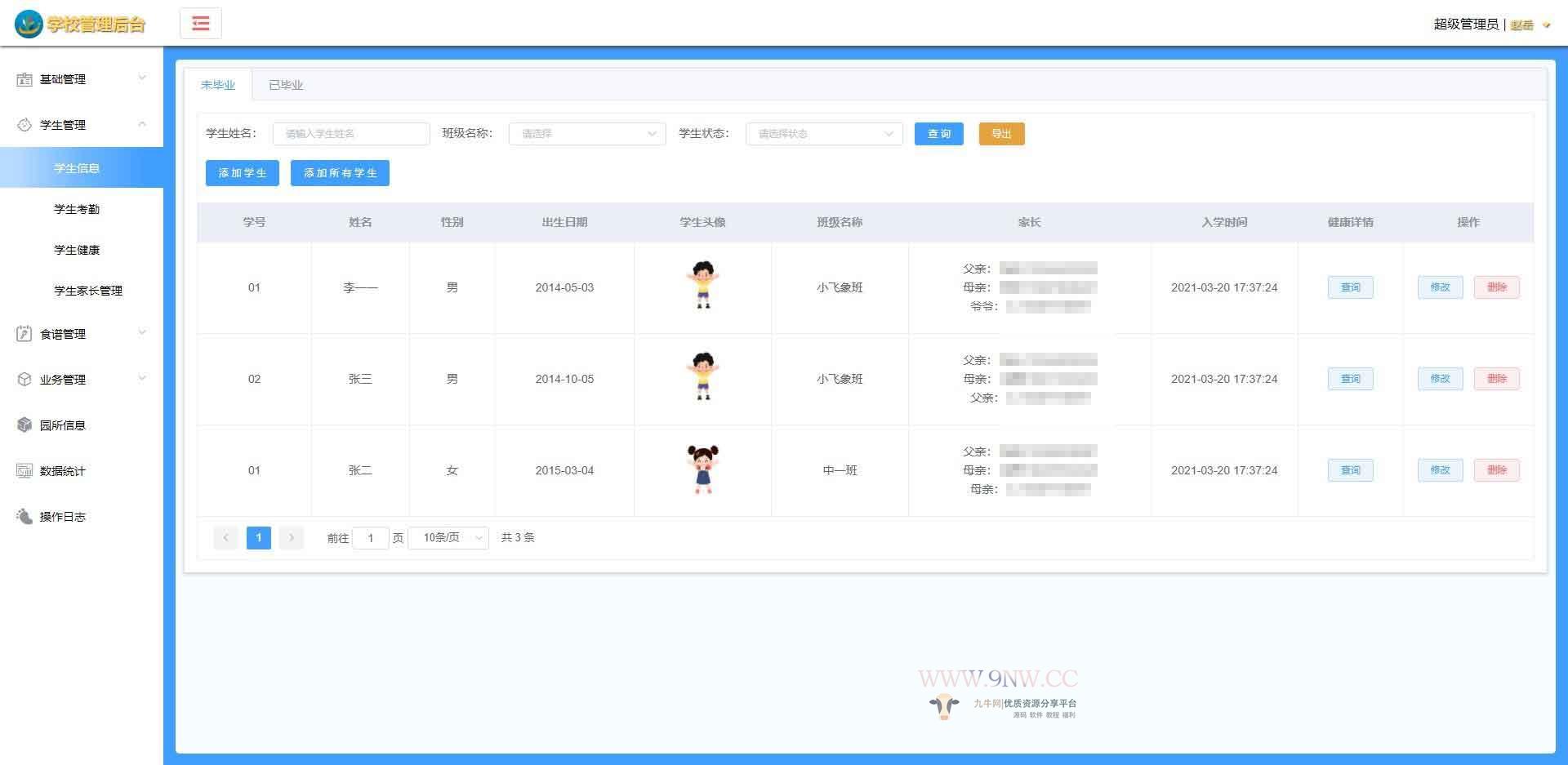This screenshot has width=1568, height=765.
Task: Open the admin user dropdown arrow
Action: pyautogui.click(x=1546, y=25)
